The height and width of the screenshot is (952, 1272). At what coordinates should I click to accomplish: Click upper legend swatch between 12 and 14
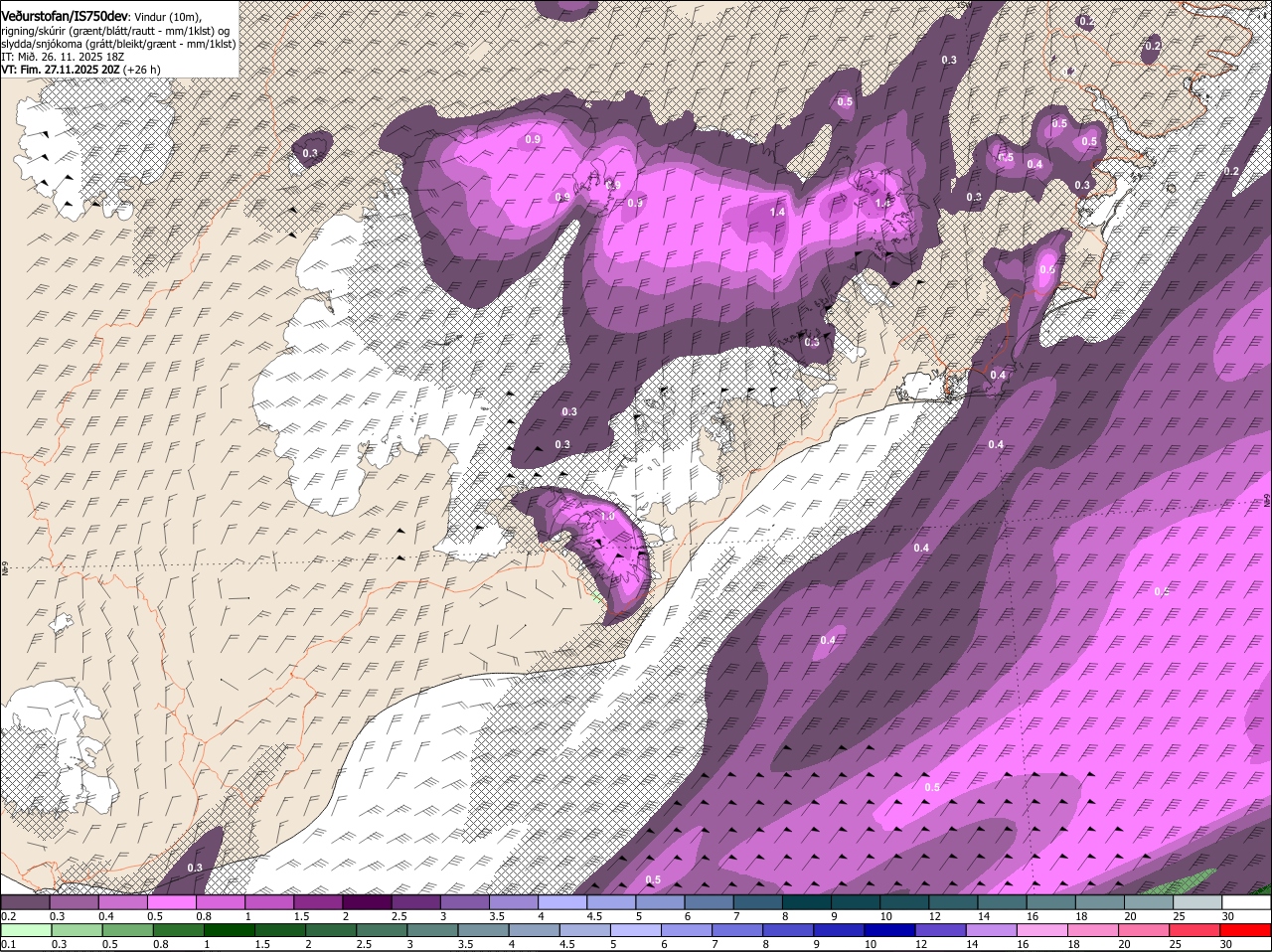pos(955,902)
